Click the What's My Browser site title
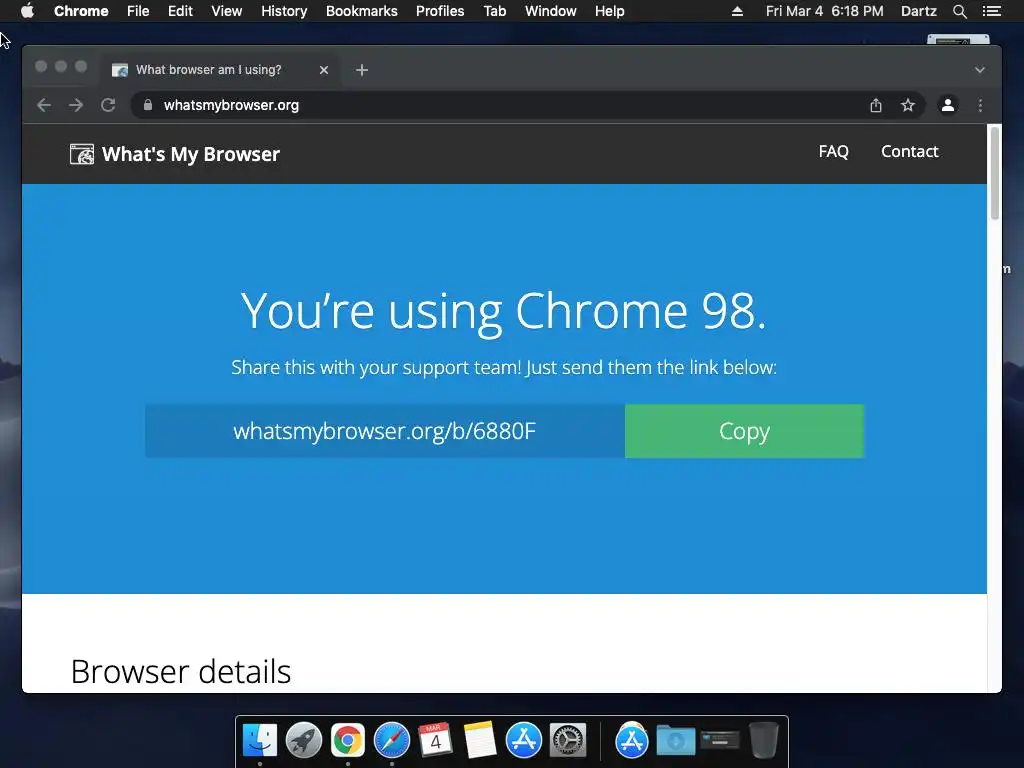1024x768 pixels. 191,154
